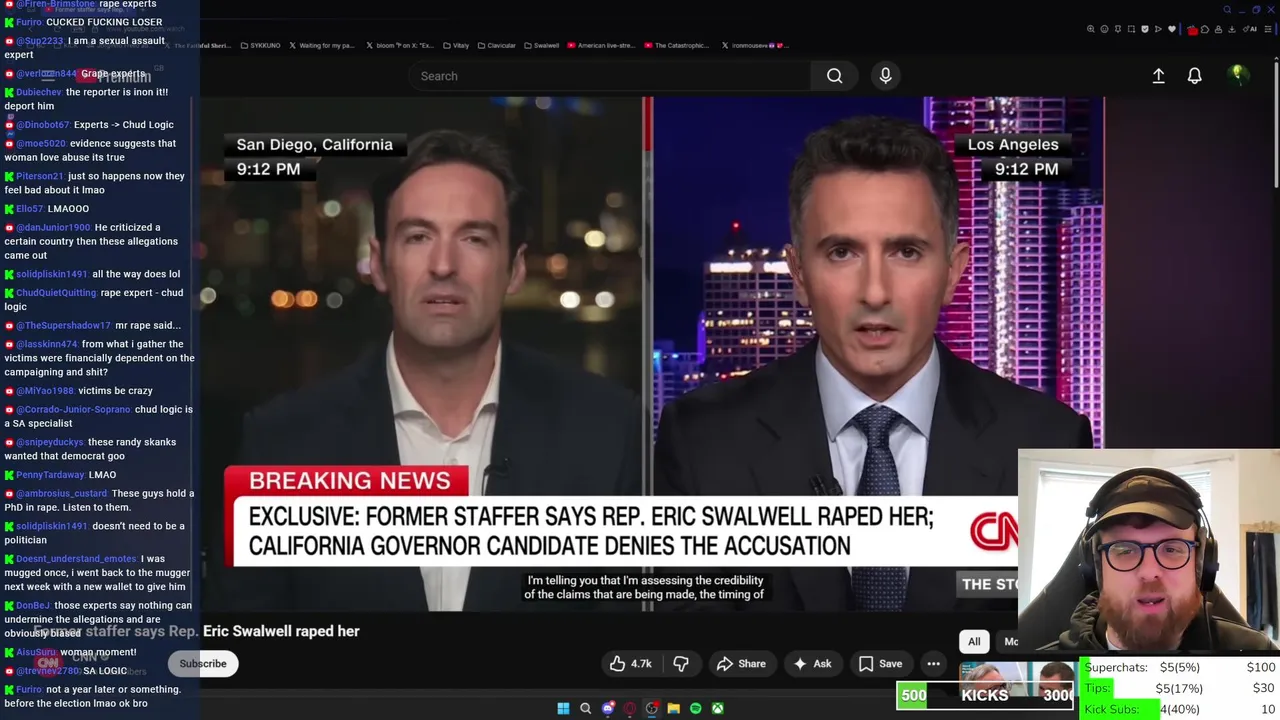Open the Xbox app from the taskbar
Screen dimensions: 1280x720
pyautogui.click(x=718, y=709)
